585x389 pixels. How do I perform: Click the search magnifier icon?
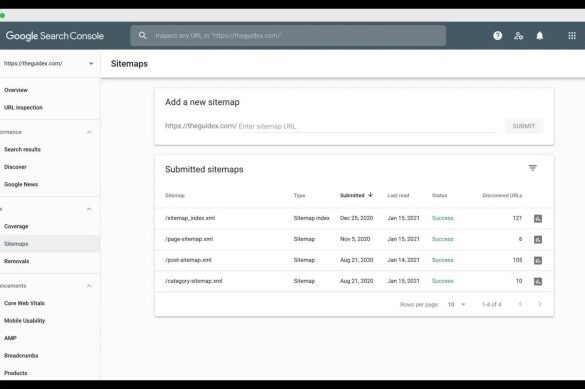click(143, 35)
